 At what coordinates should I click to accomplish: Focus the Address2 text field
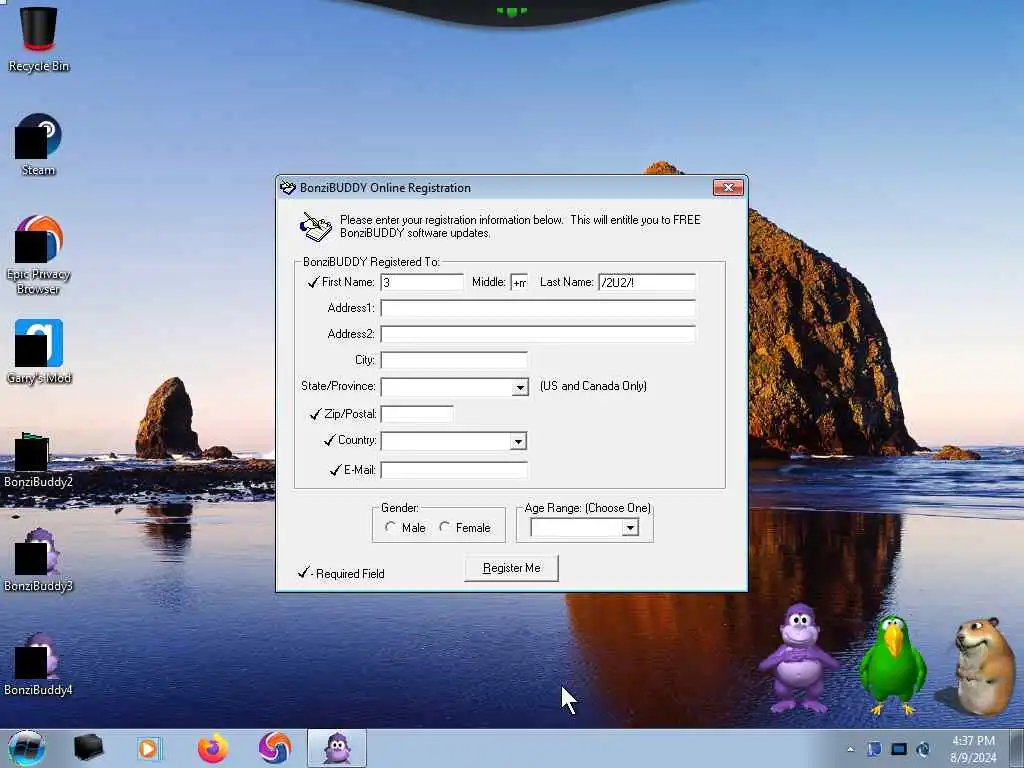tap(538, 334)
